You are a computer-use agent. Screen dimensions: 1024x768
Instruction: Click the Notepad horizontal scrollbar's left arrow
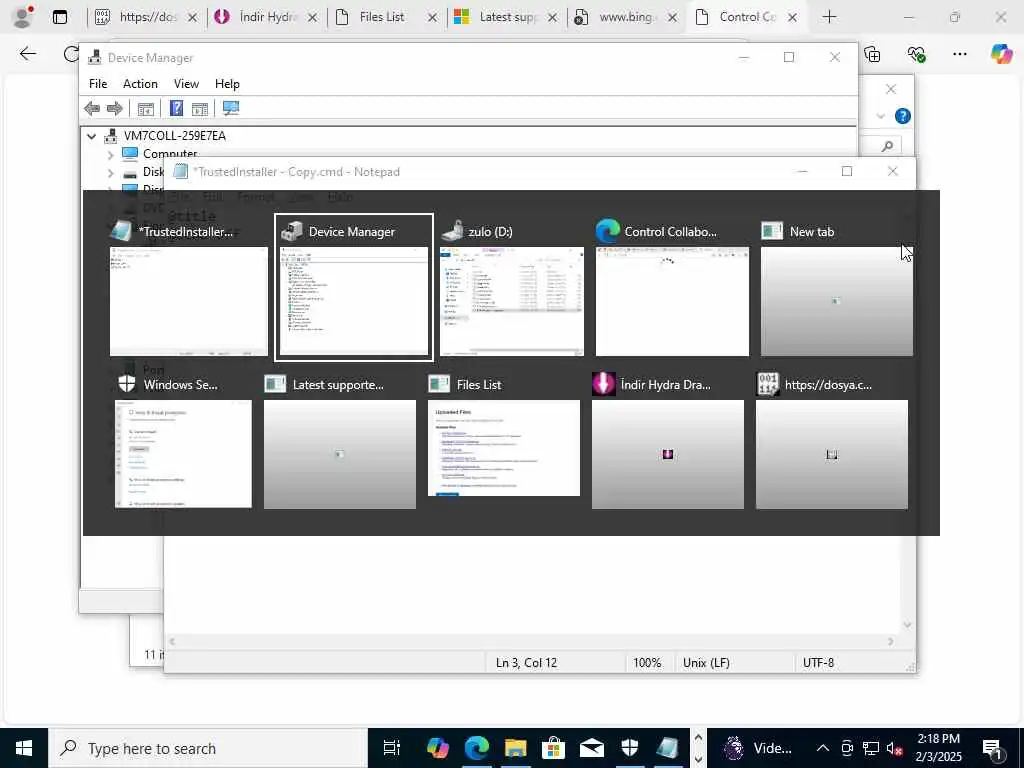click(x=172, y=642)
